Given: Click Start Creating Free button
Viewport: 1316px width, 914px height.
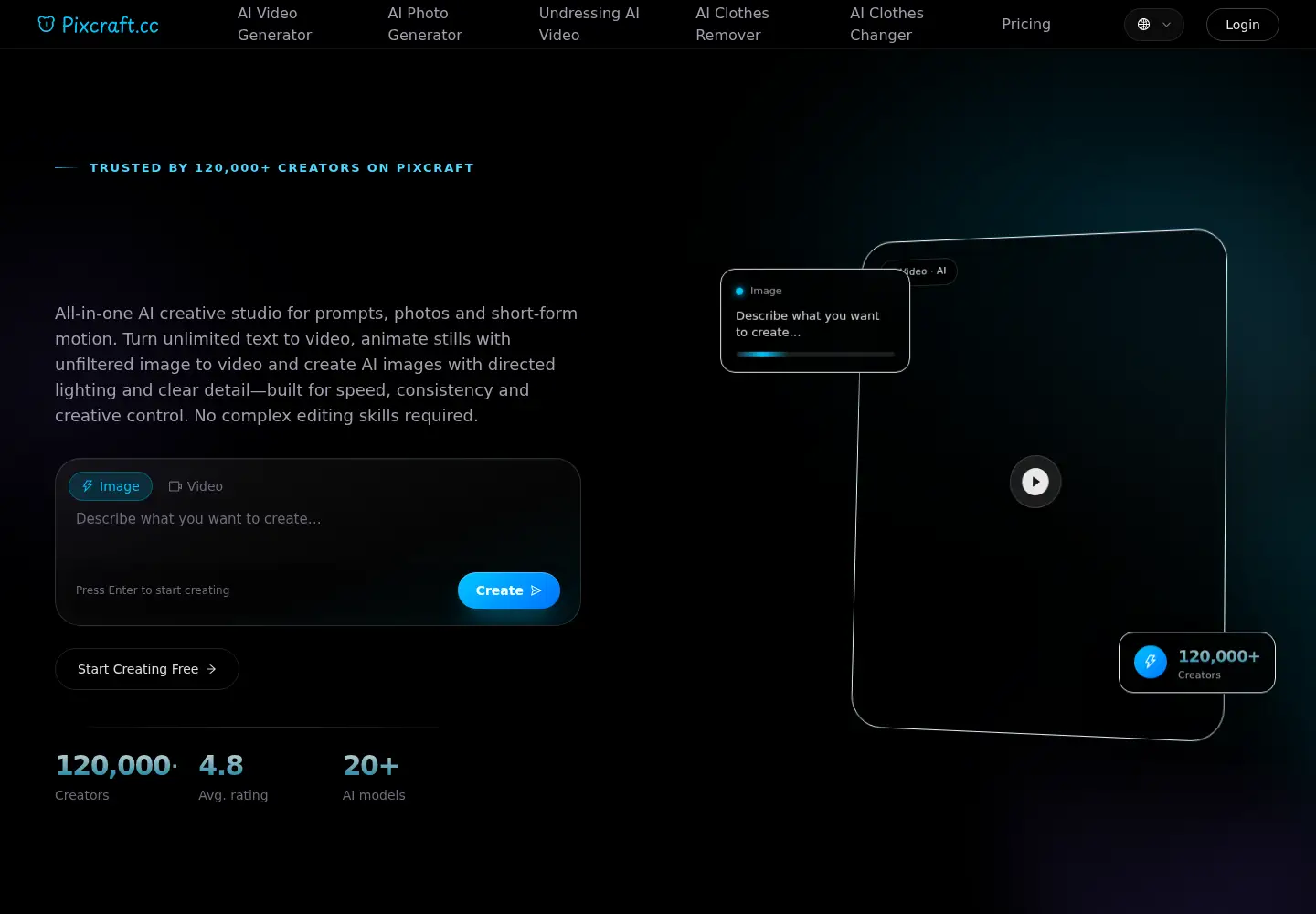Looking at the screenshot, I should pos(147,669).
